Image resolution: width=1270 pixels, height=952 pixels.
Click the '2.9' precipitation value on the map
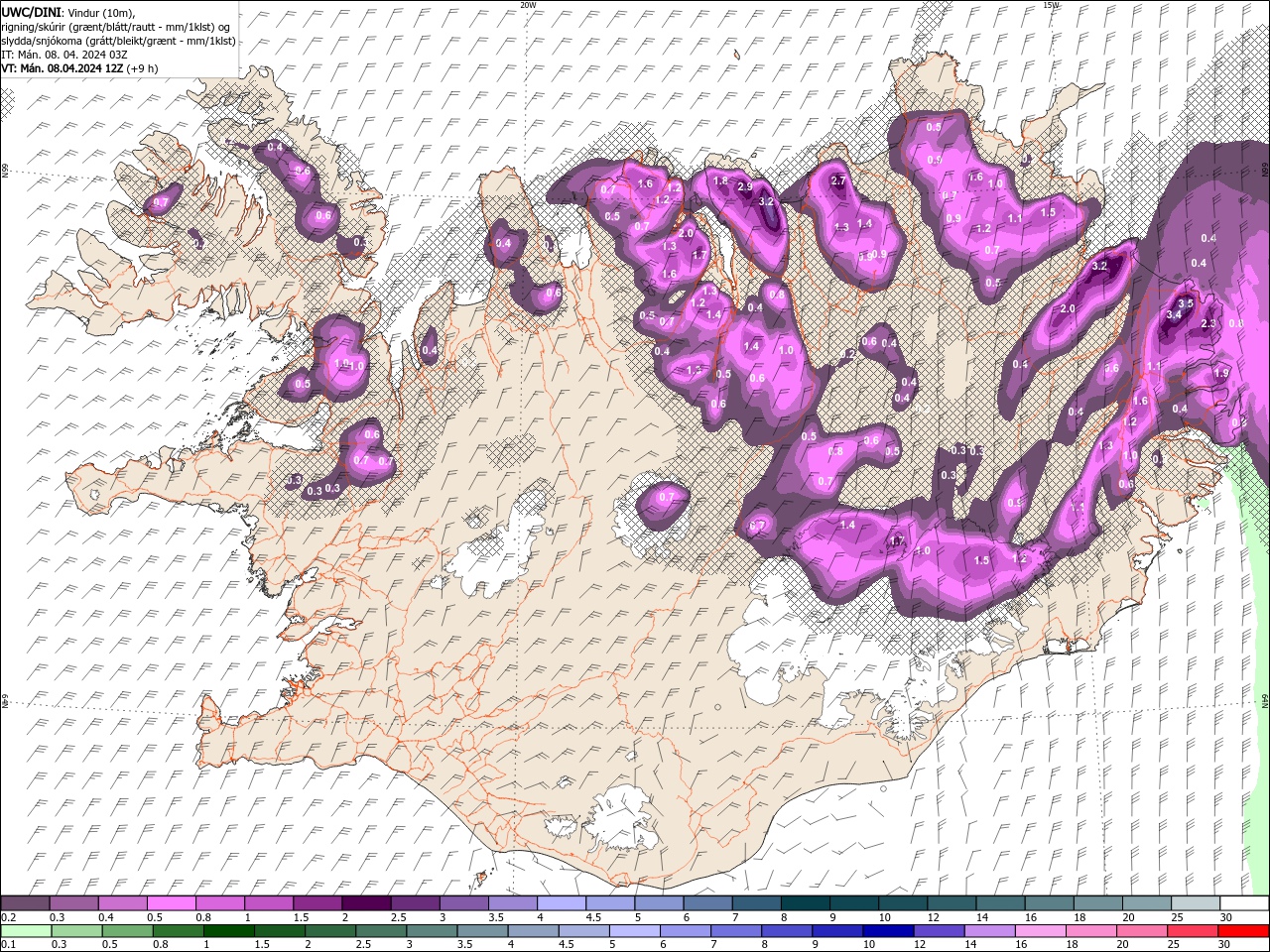pyautogui.click(x=745, y=186)
